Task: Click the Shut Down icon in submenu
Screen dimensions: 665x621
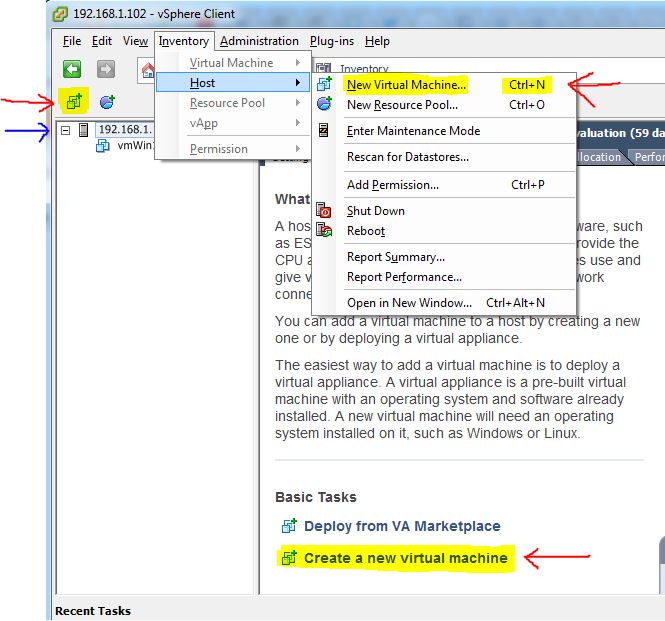Action: 324,210
